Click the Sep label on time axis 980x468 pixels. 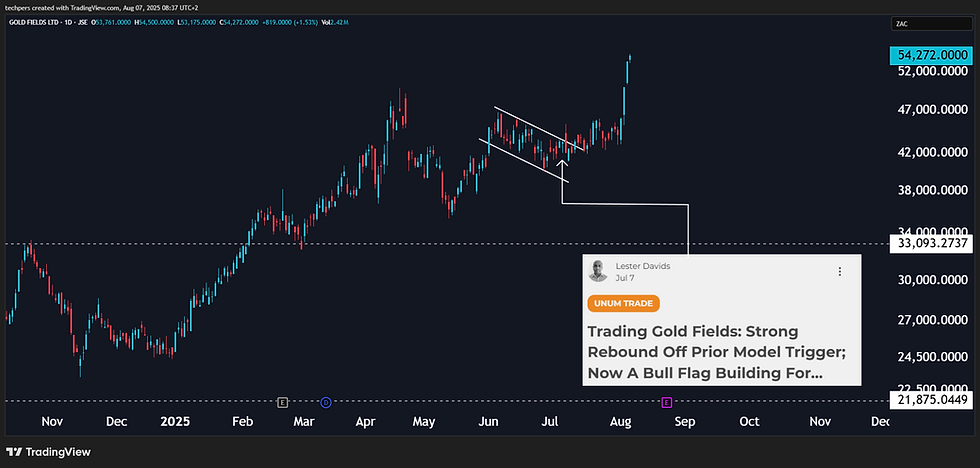685,422
